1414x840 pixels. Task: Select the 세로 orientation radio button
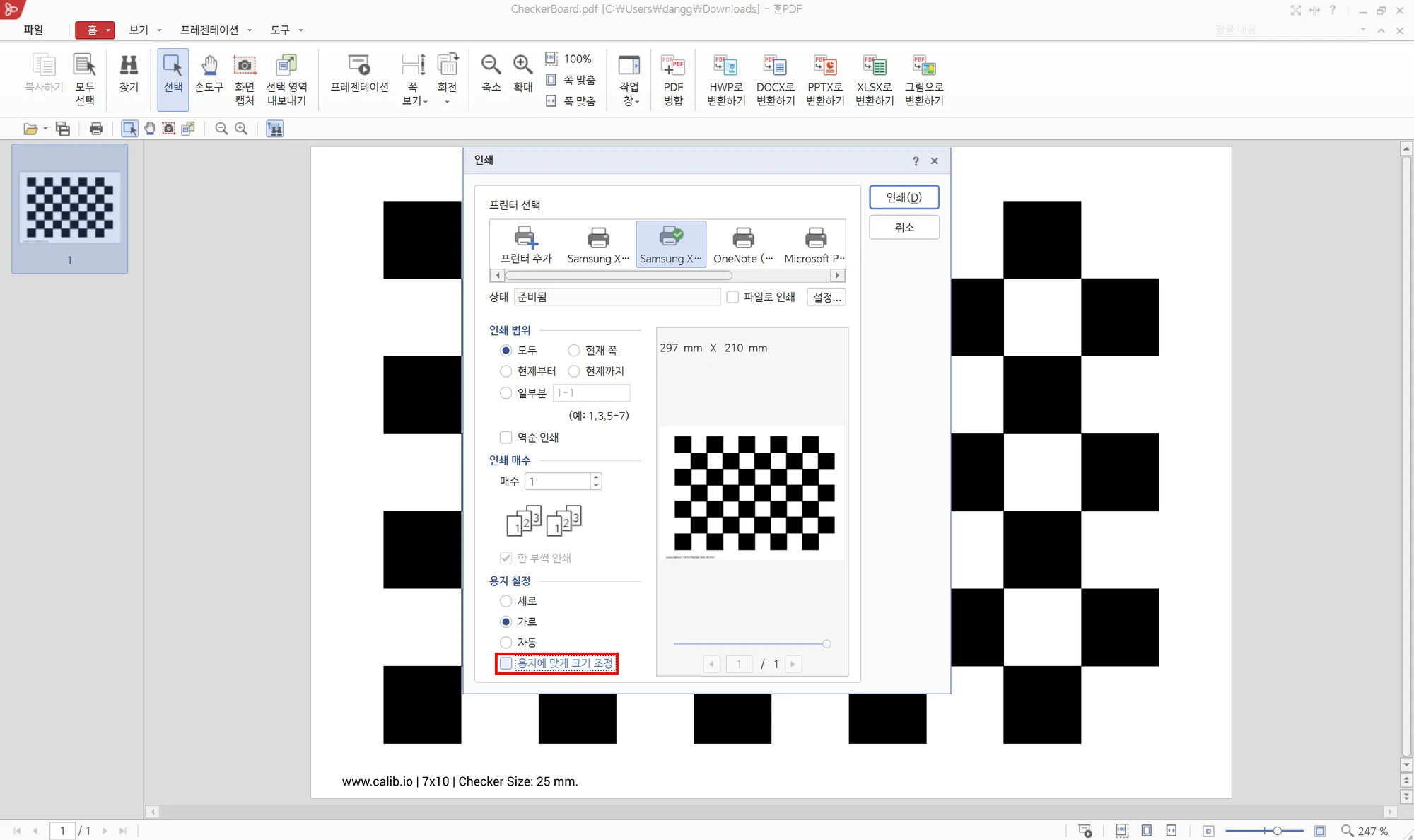point(506,601)
